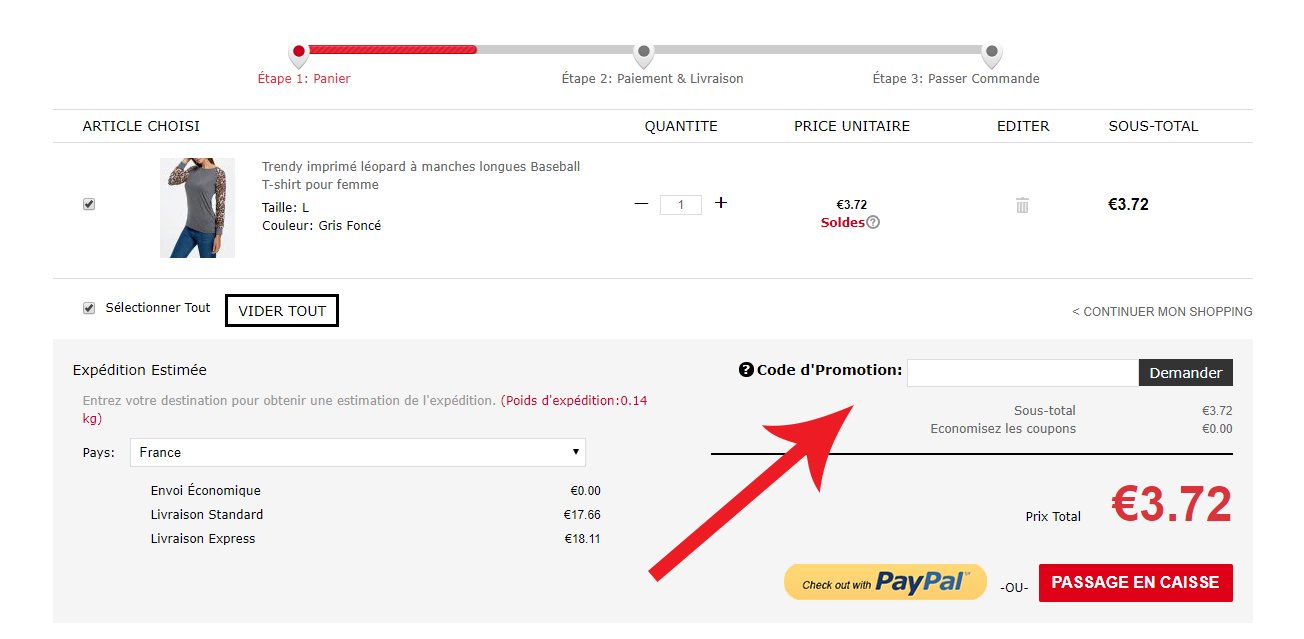1304x639 pixels.
Task: Apply the promo code with Demander
Action: pyautogui.click(x=1186, y=373)
